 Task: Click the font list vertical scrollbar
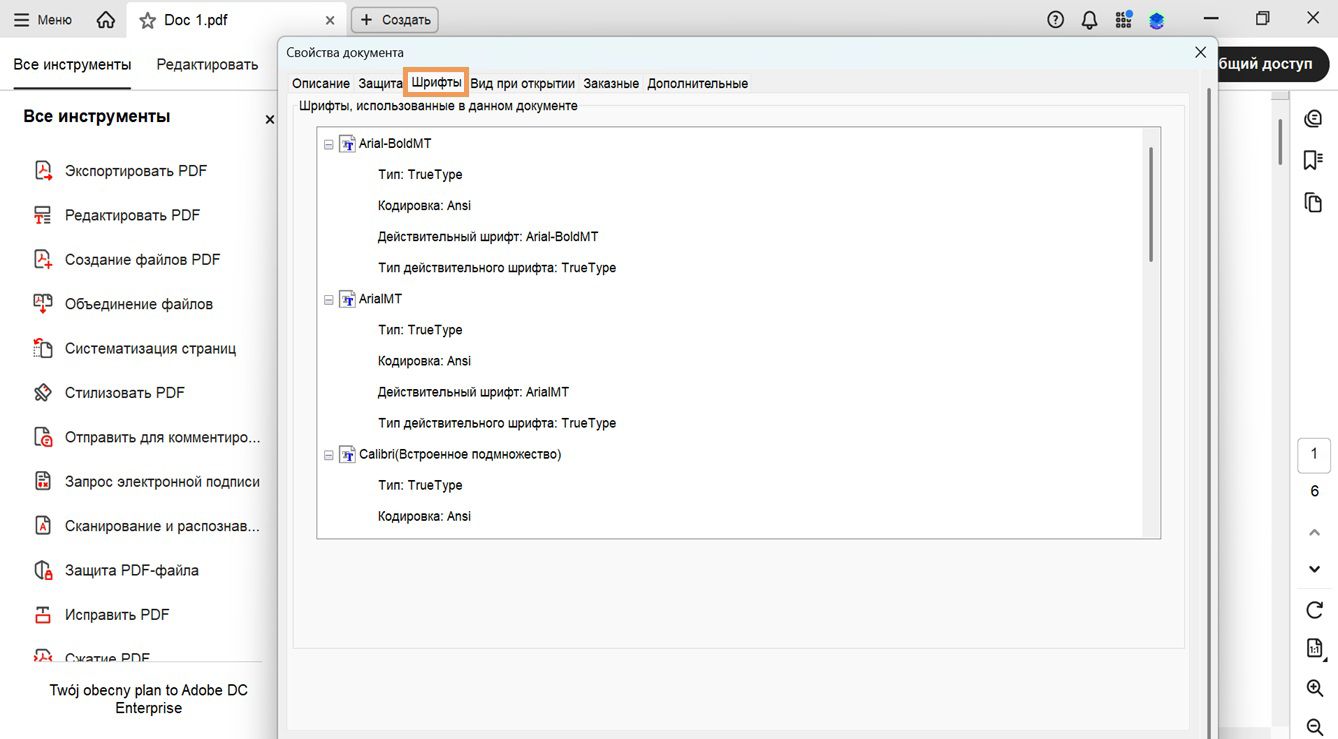1151,205
